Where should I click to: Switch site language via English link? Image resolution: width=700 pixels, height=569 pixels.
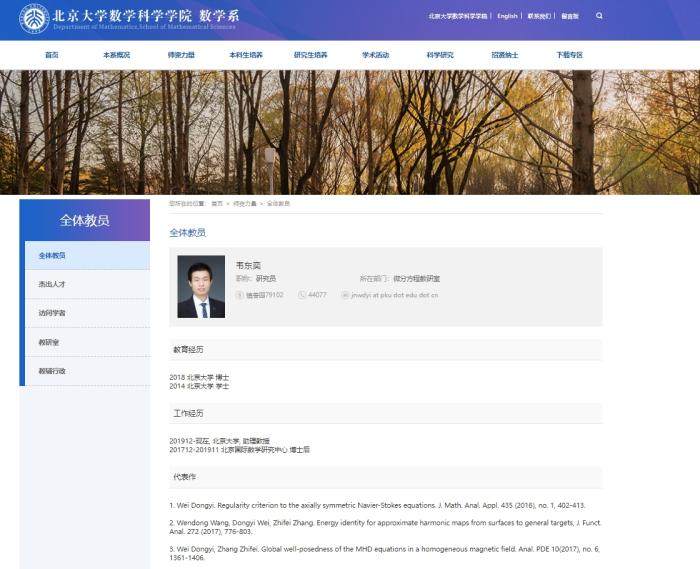point(507,16)
